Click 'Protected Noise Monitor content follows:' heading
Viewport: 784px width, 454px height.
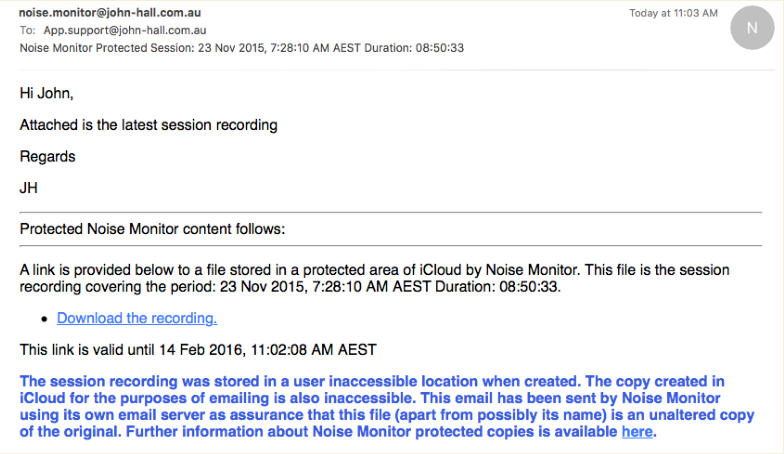click(152, 229)
